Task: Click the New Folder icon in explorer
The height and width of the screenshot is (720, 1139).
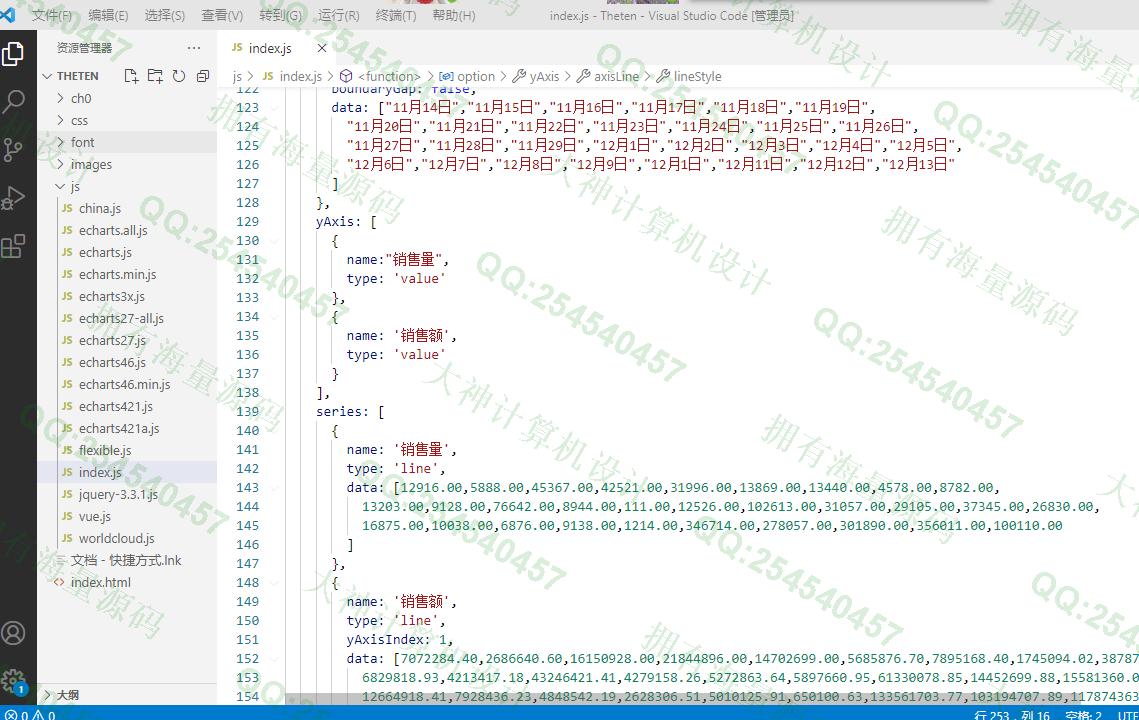Action: (x=155, y=76)
